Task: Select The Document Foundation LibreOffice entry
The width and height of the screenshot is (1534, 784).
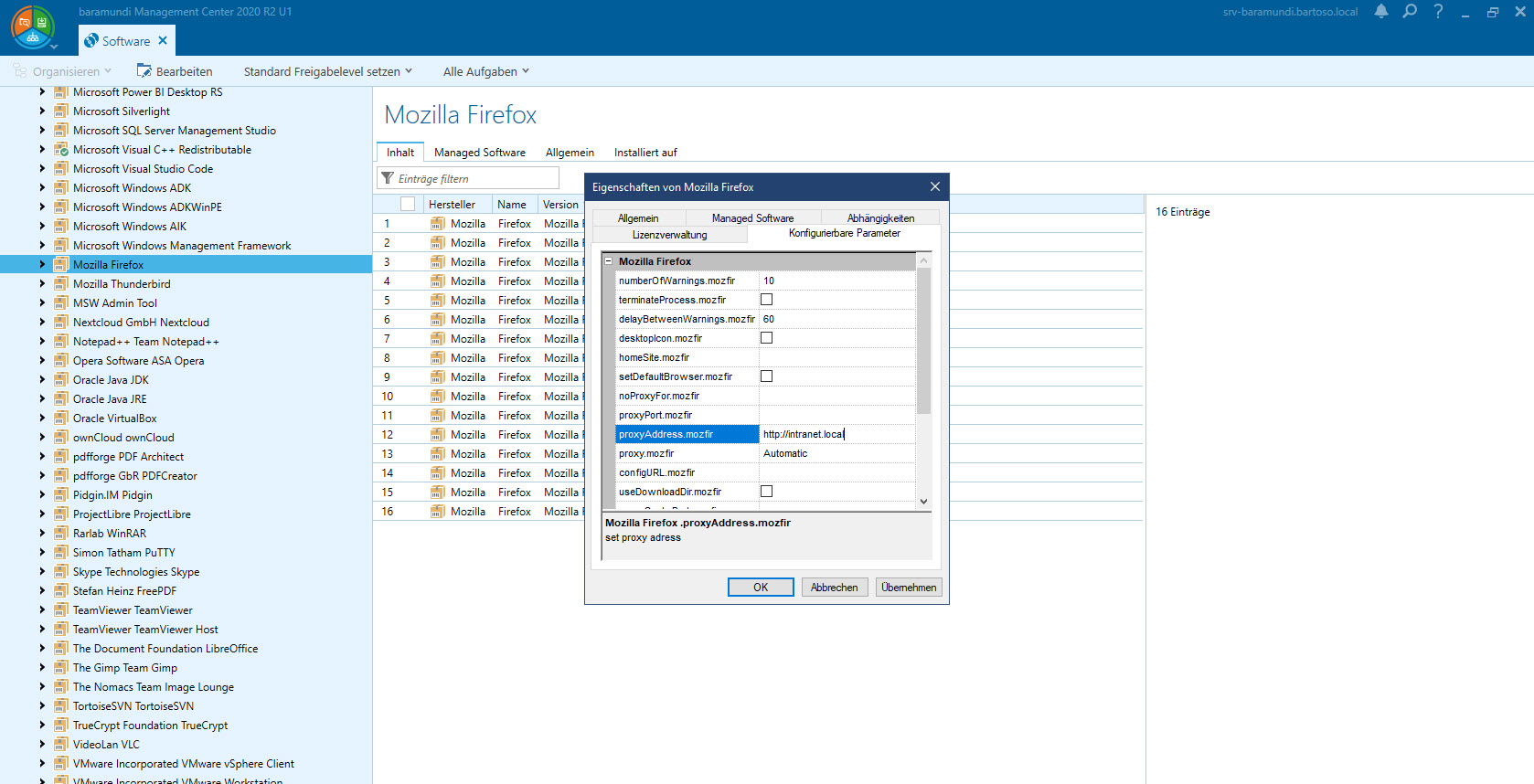Action: (165, 649)
